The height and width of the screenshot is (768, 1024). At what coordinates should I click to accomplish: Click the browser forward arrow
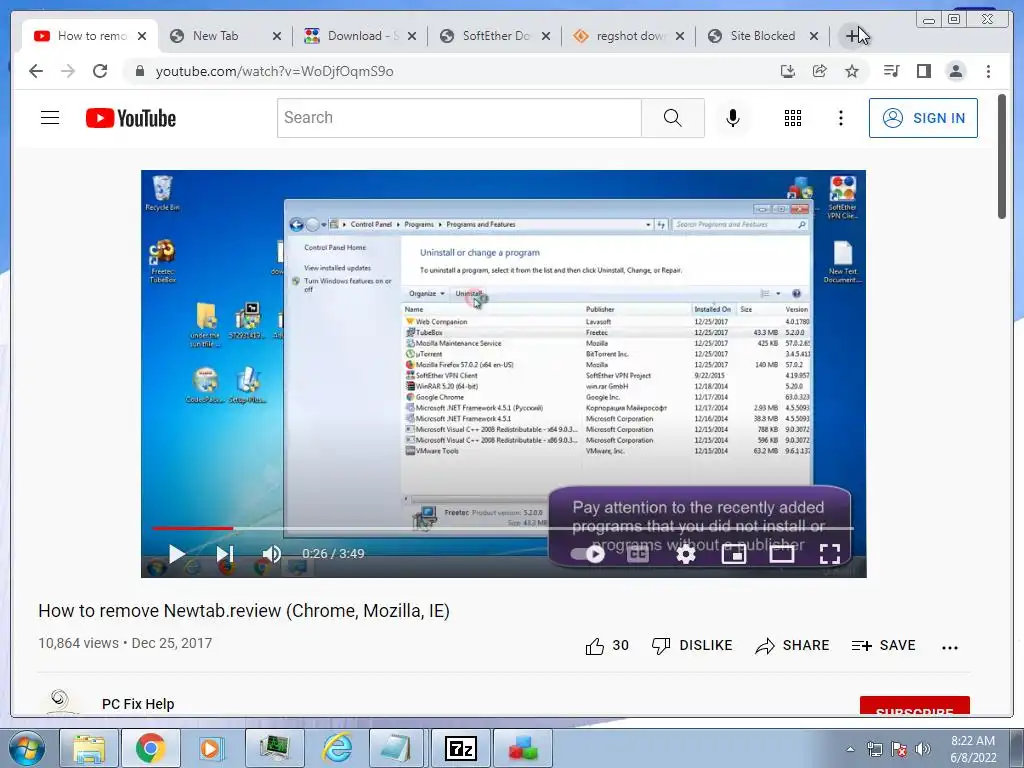pos(68,71)
